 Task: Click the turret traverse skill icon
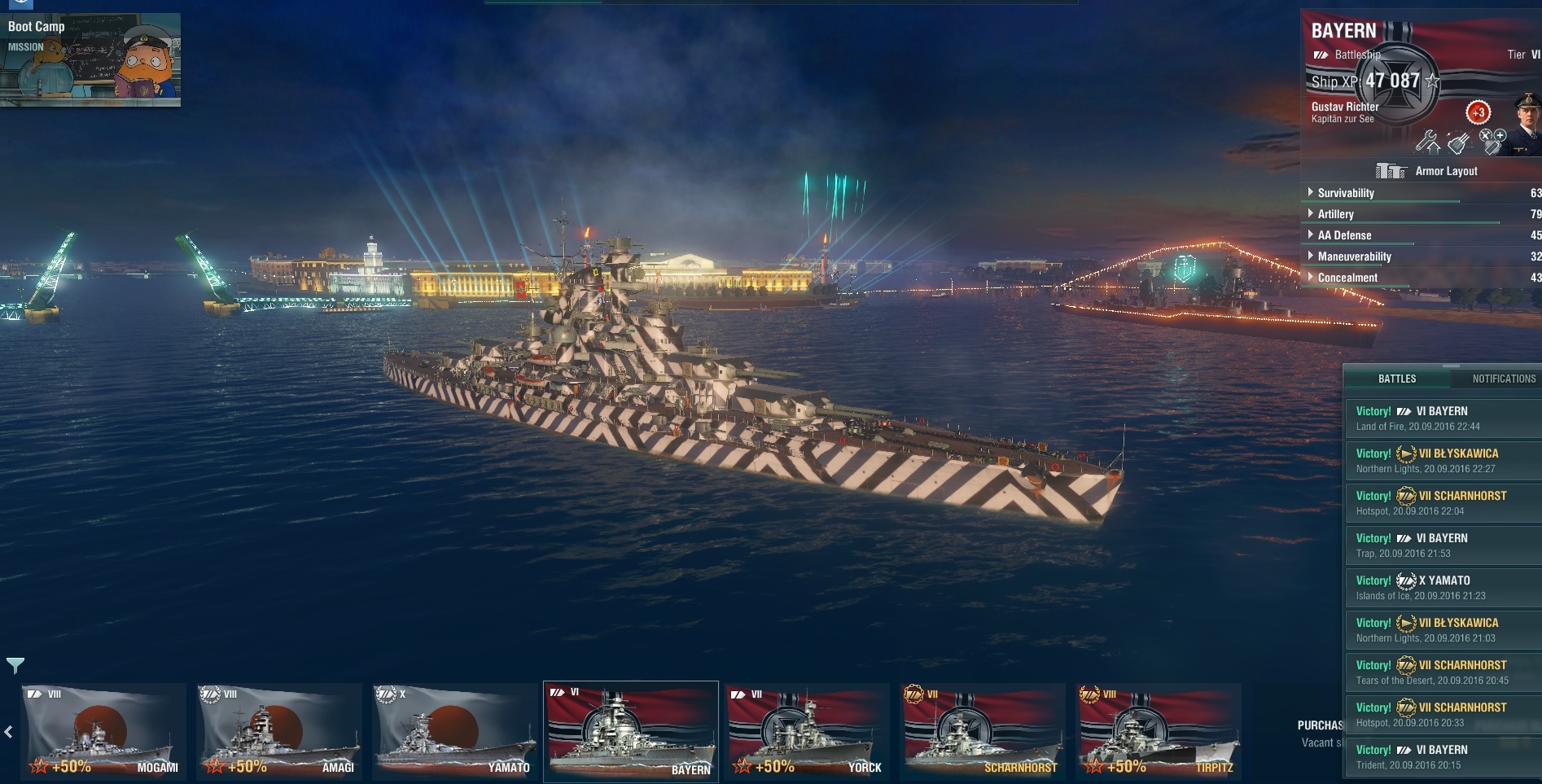(1458, 142)
